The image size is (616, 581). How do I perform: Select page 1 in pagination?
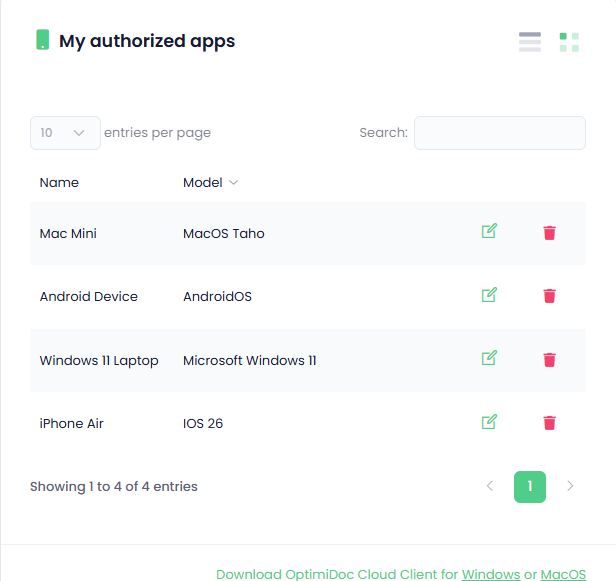pyautogui.click(x=530, y=487)
